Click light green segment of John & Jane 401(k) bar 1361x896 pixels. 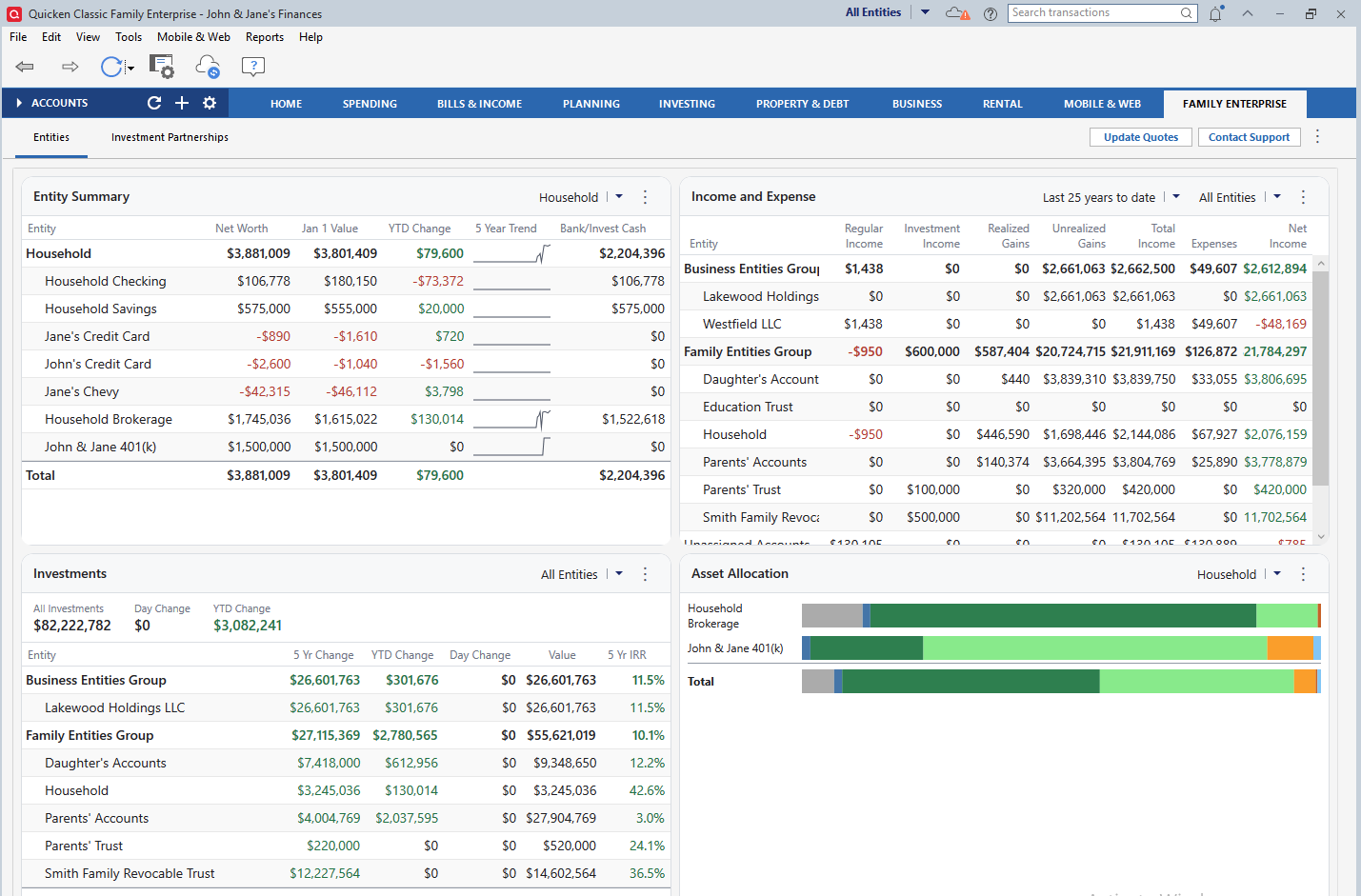1095,647
